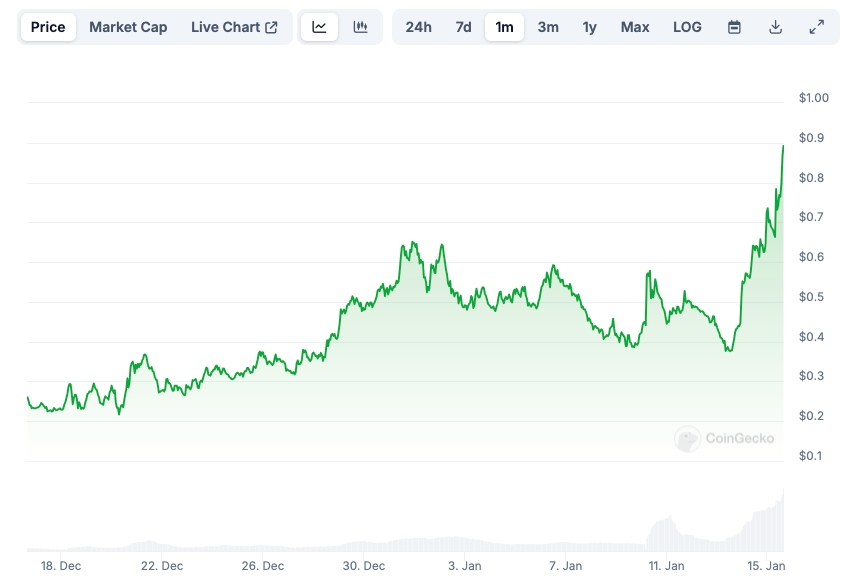This screenshot has height=578, width=844.
Task: Set time range to 3m
Action: [x=548, y=27]
